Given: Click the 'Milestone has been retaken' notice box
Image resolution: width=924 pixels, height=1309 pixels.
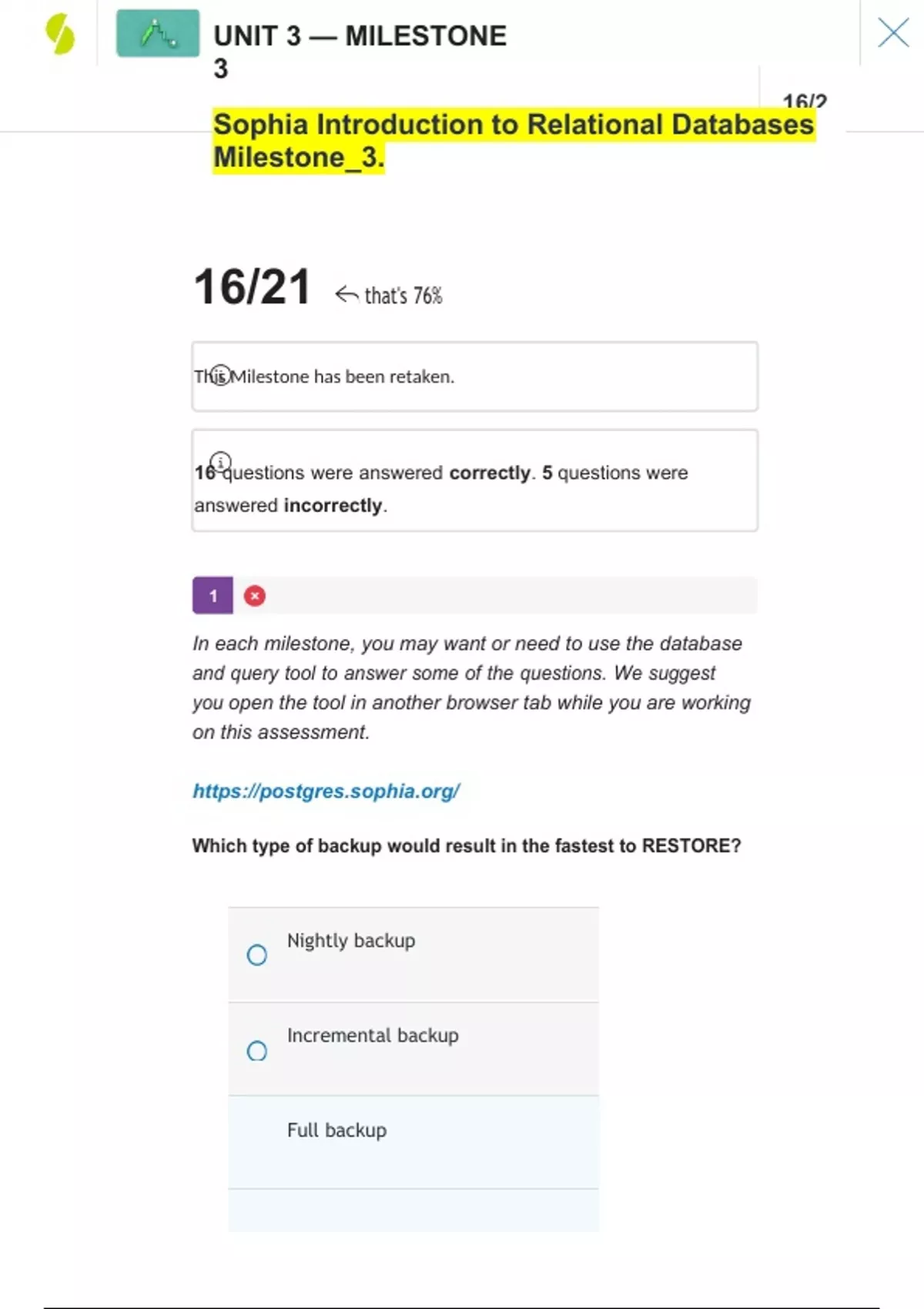Looking at the screenshot, I should [x=474, y=377].
